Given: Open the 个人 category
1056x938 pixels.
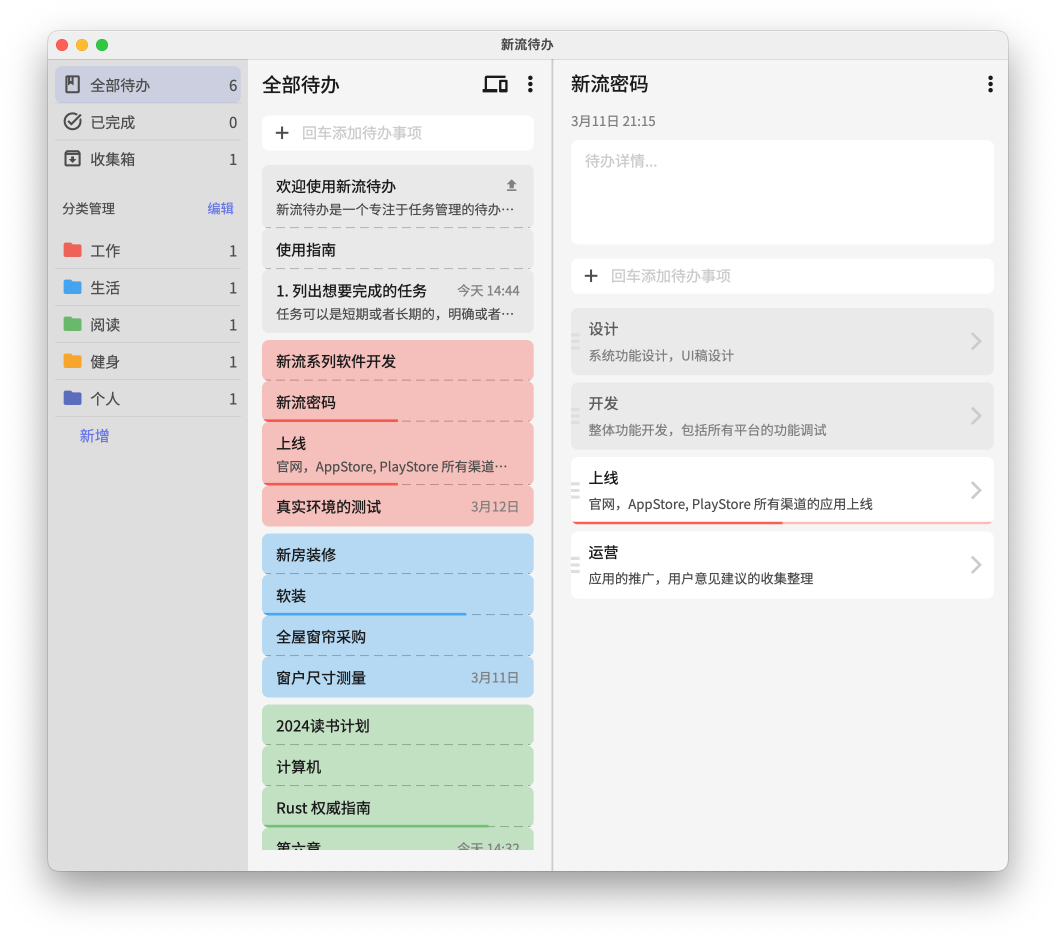Looking at the screenshot, I should pos(147,399).
